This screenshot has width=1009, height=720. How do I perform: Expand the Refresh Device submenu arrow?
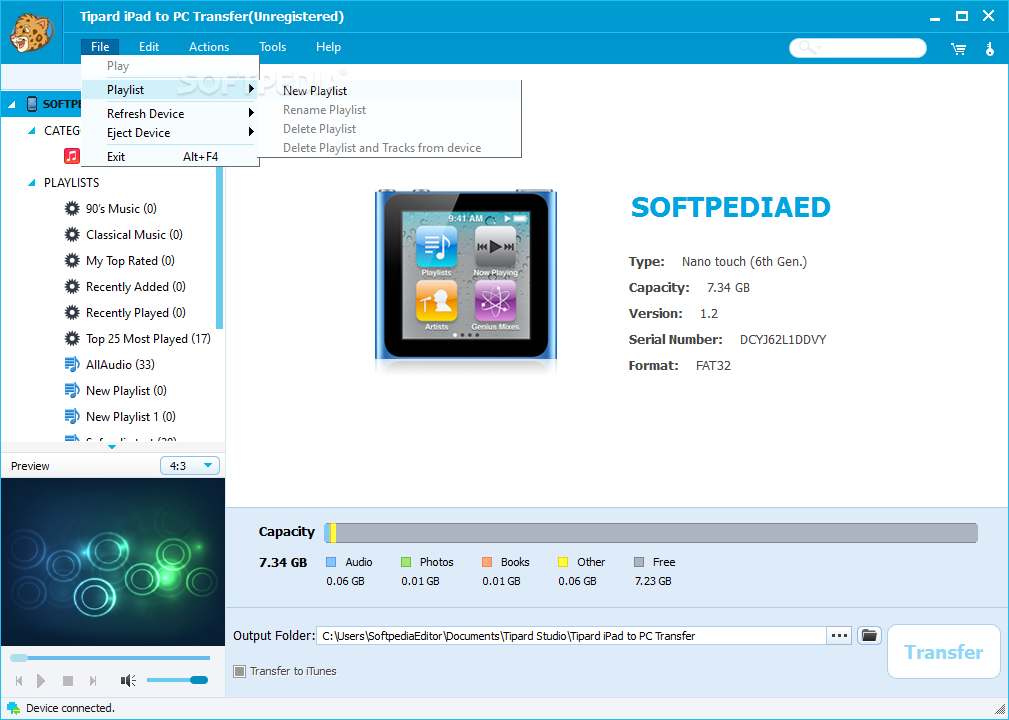pos(251,113)
